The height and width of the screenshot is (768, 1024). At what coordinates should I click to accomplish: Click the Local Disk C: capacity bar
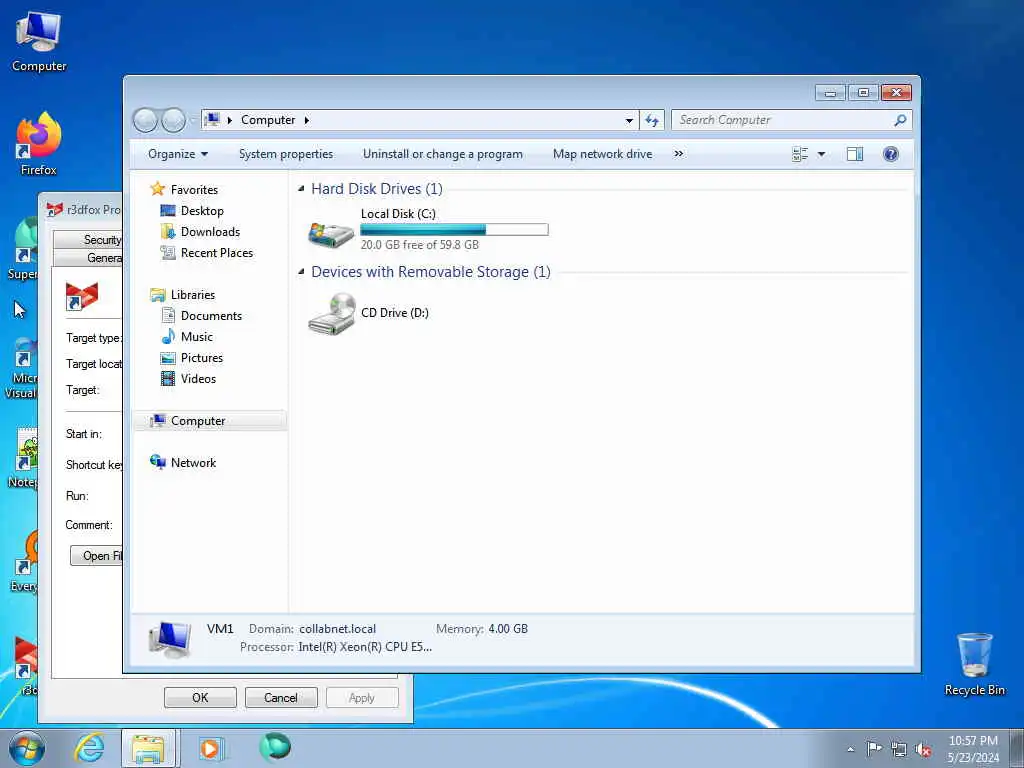pyautogui.click(x=455, y=229)
